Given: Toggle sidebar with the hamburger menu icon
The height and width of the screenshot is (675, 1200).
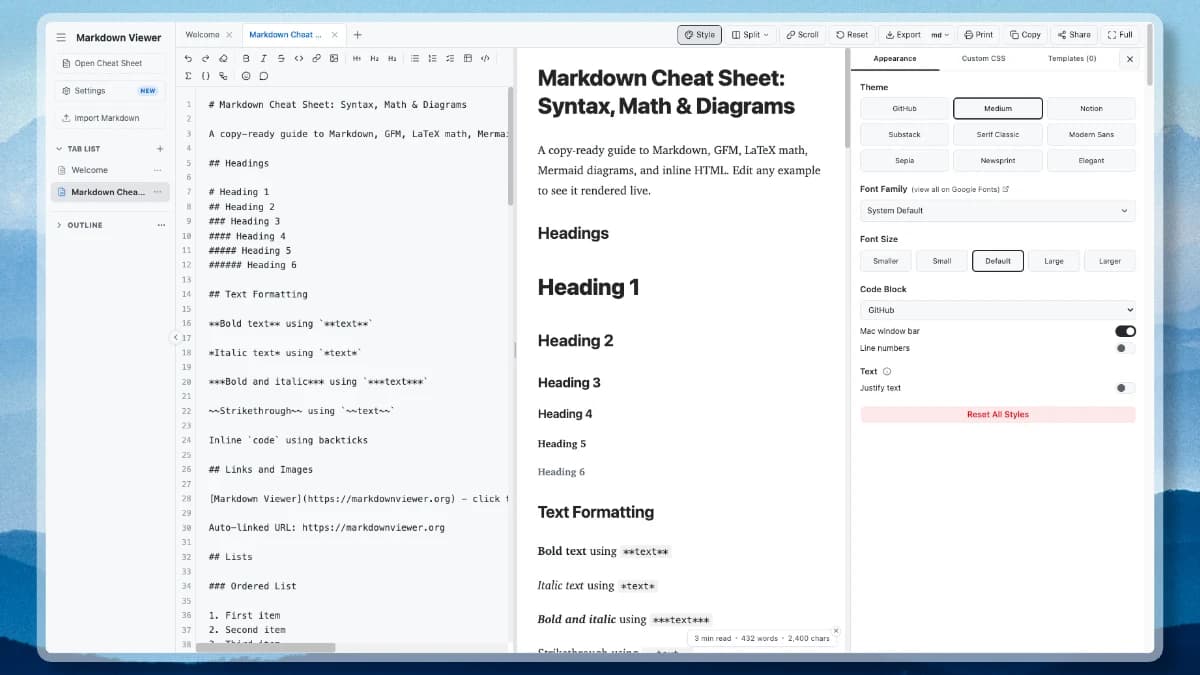Looking at the screenshot, I should click(61, 37).
